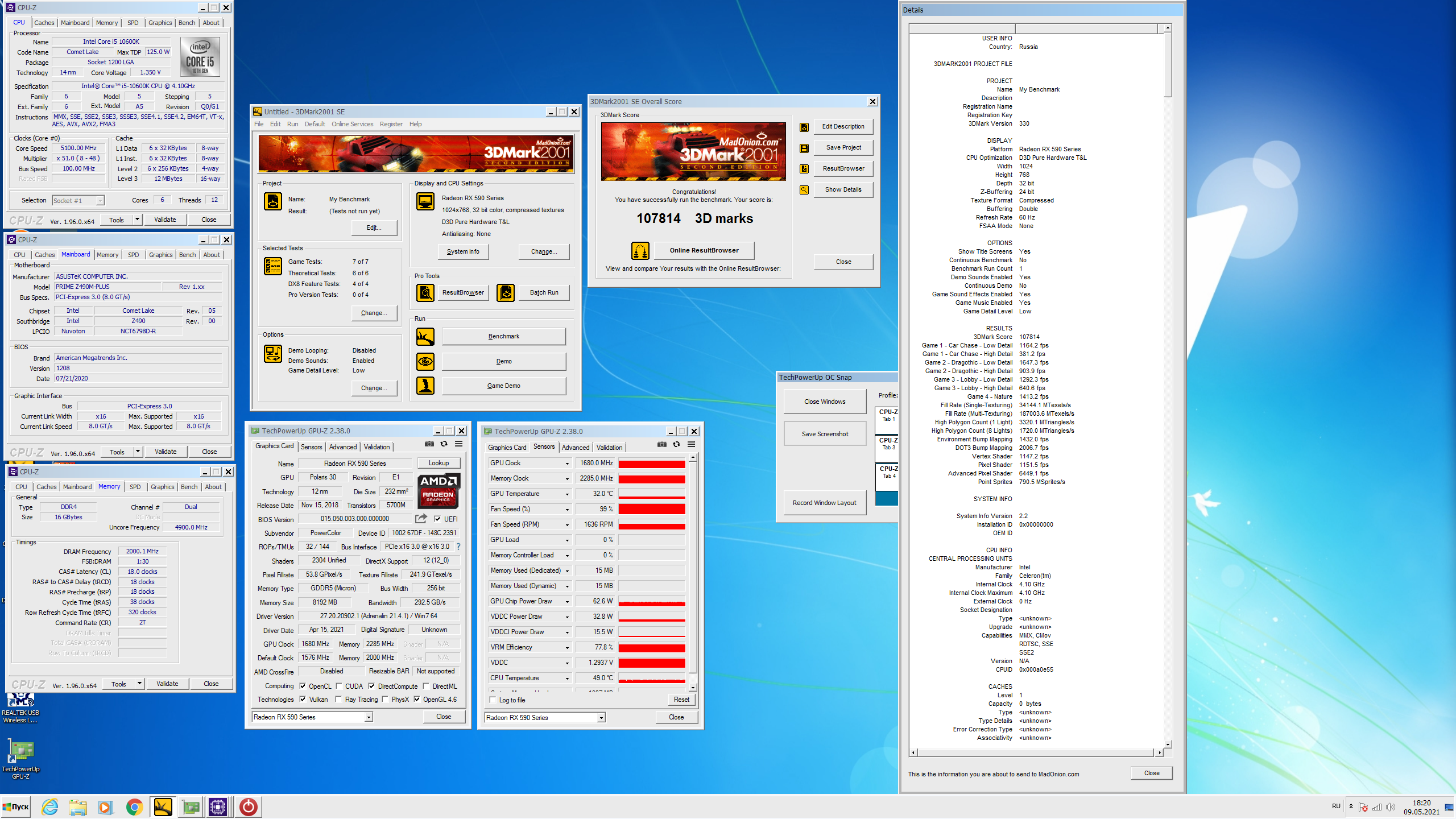
Task: Open the GPU selection dropdown in GPU-Z Sensors window
Action: point(545,718)
